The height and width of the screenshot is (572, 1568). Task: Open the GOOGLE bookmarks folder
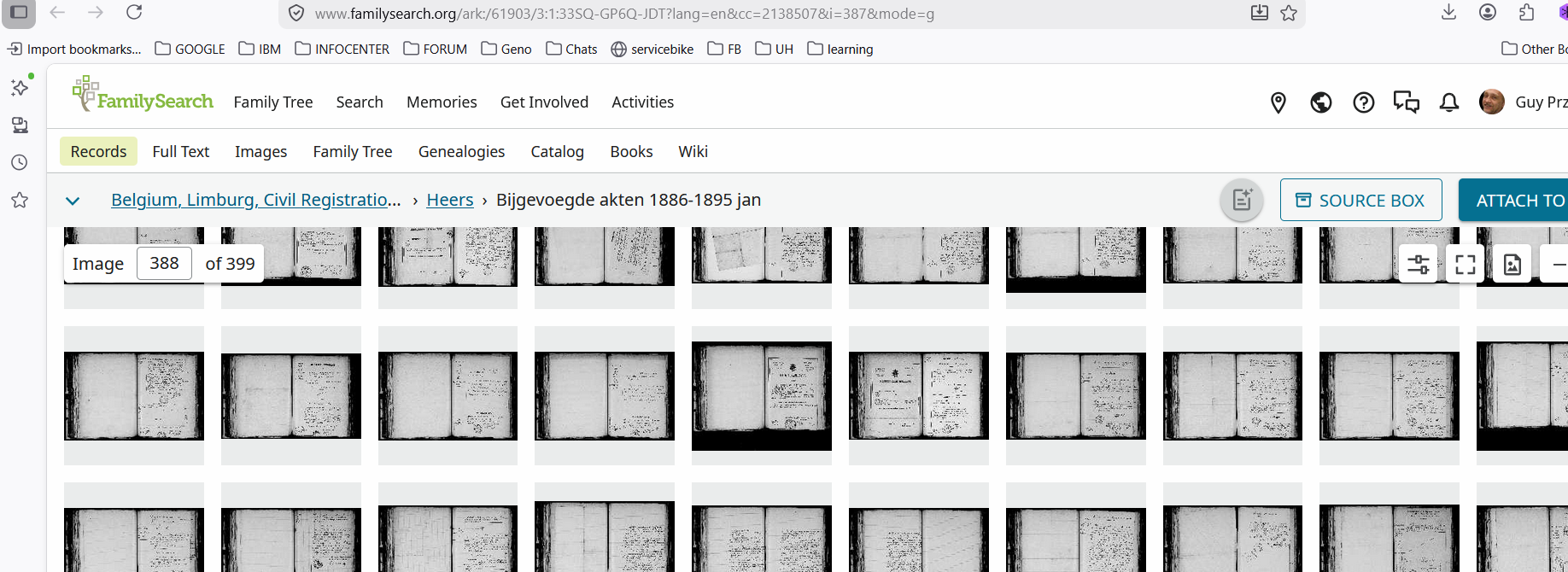click(x=190, y=49)
